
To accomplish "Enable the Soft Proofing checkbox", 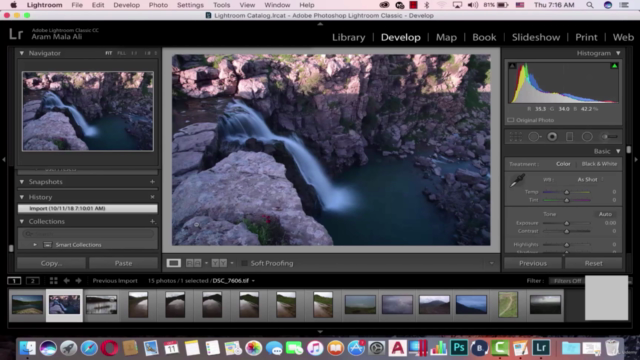I will 244,263.
